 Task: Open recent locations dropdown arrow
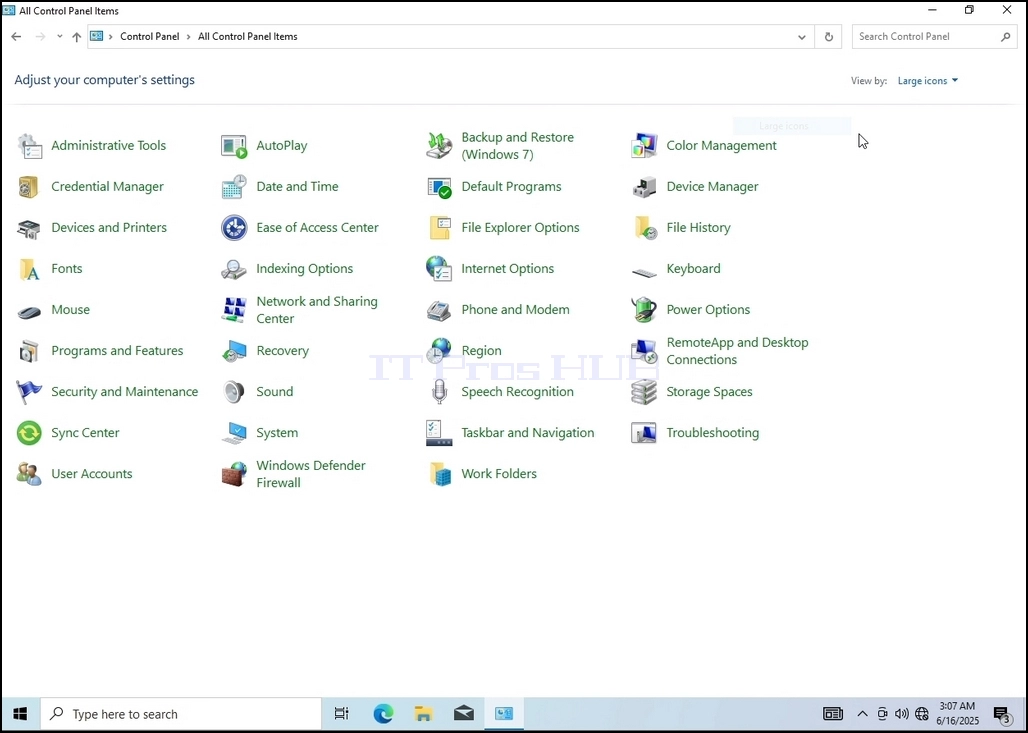point(60,37)
